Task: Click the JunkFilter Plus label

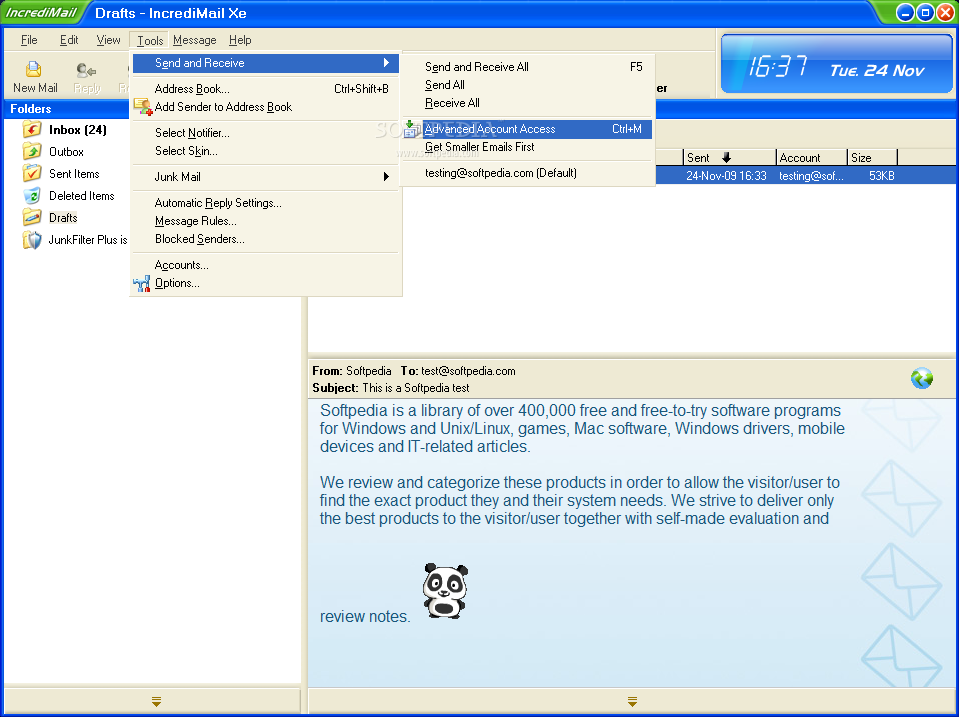Action: (x=87, y=240)
